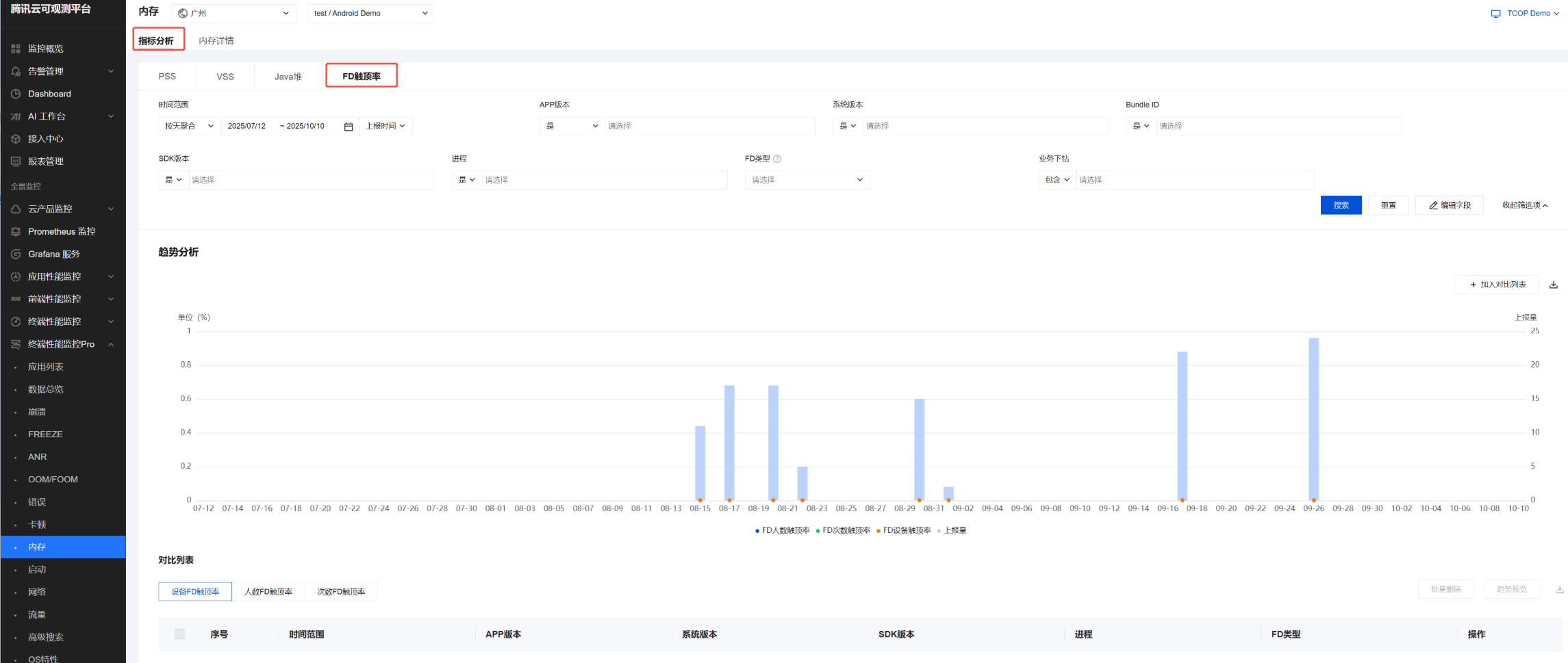
Task: Open the 上报时间 dropdown
Action: click(385, 126)
